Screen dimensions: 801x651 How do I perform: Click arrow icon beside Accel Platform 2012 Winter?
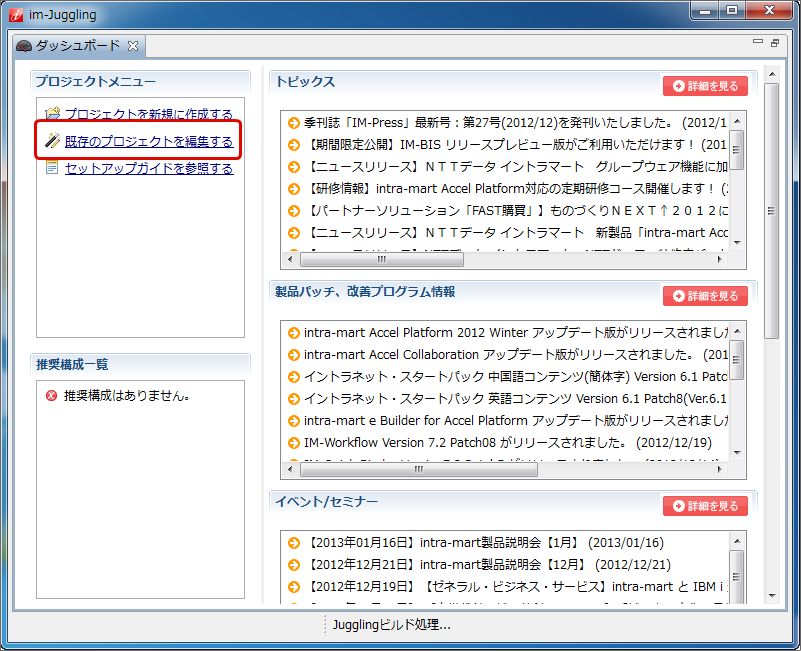coord(294,333)
